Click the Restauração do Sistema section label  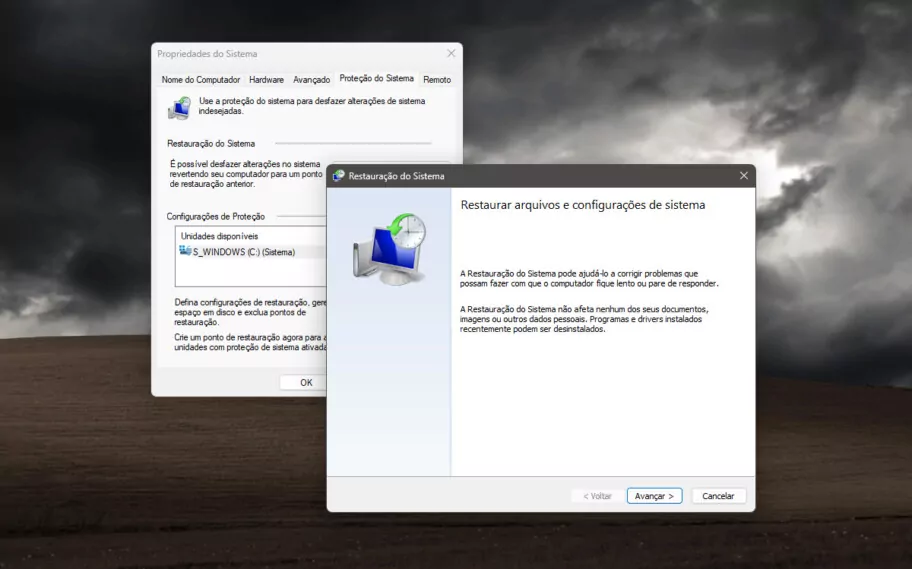[x=211, y=143]
